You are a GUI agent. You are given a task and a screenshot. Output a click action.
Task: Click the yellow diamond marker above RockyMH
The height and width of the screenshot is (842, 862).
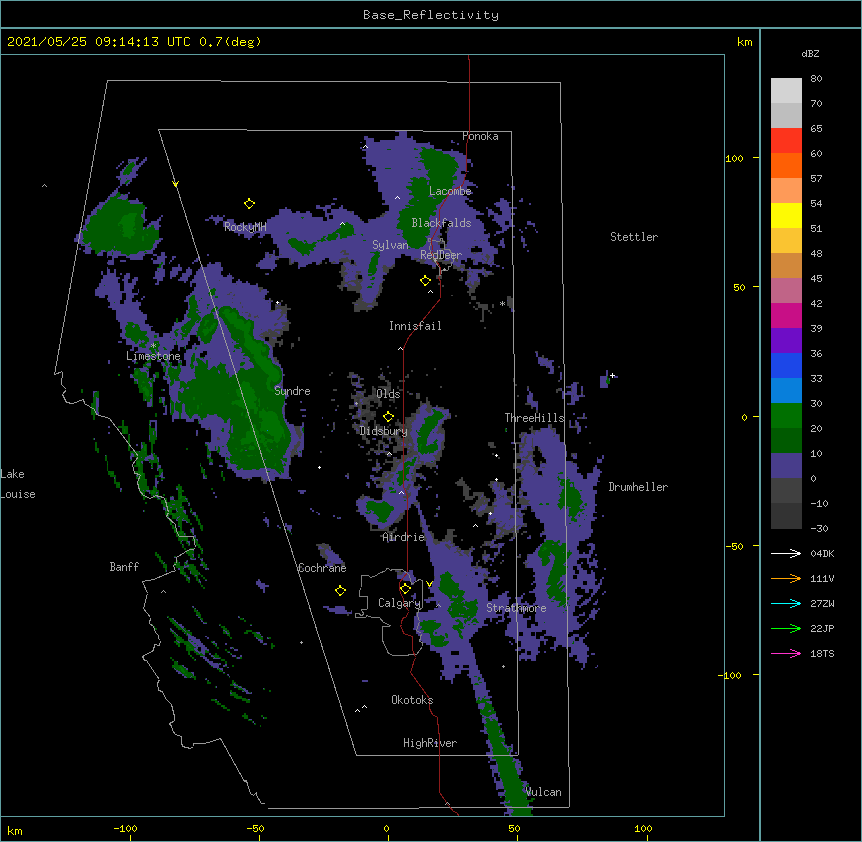coord(249,204)
